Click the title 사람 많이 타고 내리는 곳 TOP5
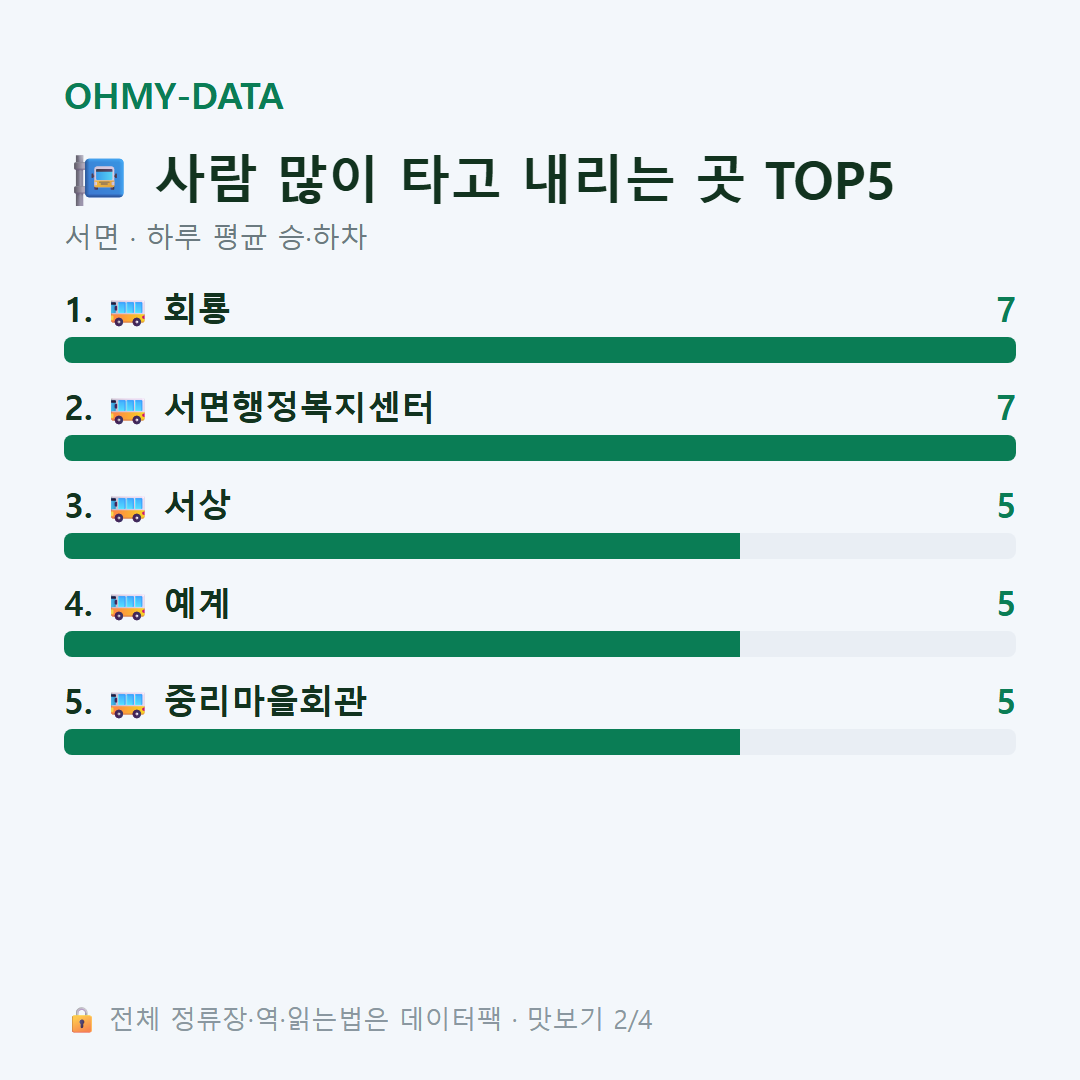1080x1080 pixels. click(x=525, y=180)
